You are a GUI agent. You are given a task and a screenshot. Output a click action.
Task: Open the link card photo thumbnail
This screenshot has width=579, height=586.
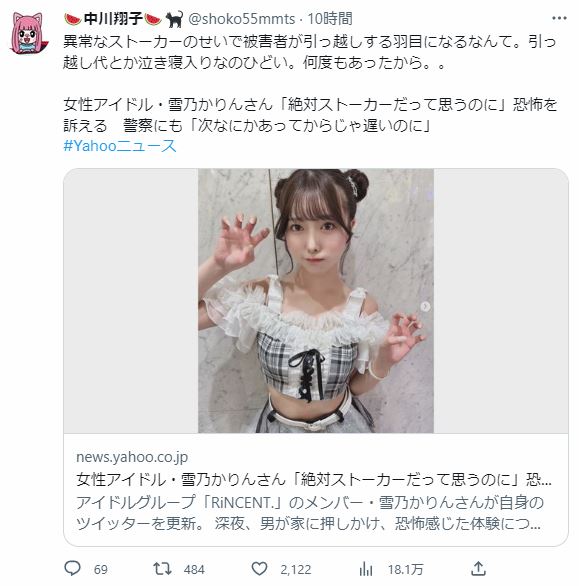(316, 301)
